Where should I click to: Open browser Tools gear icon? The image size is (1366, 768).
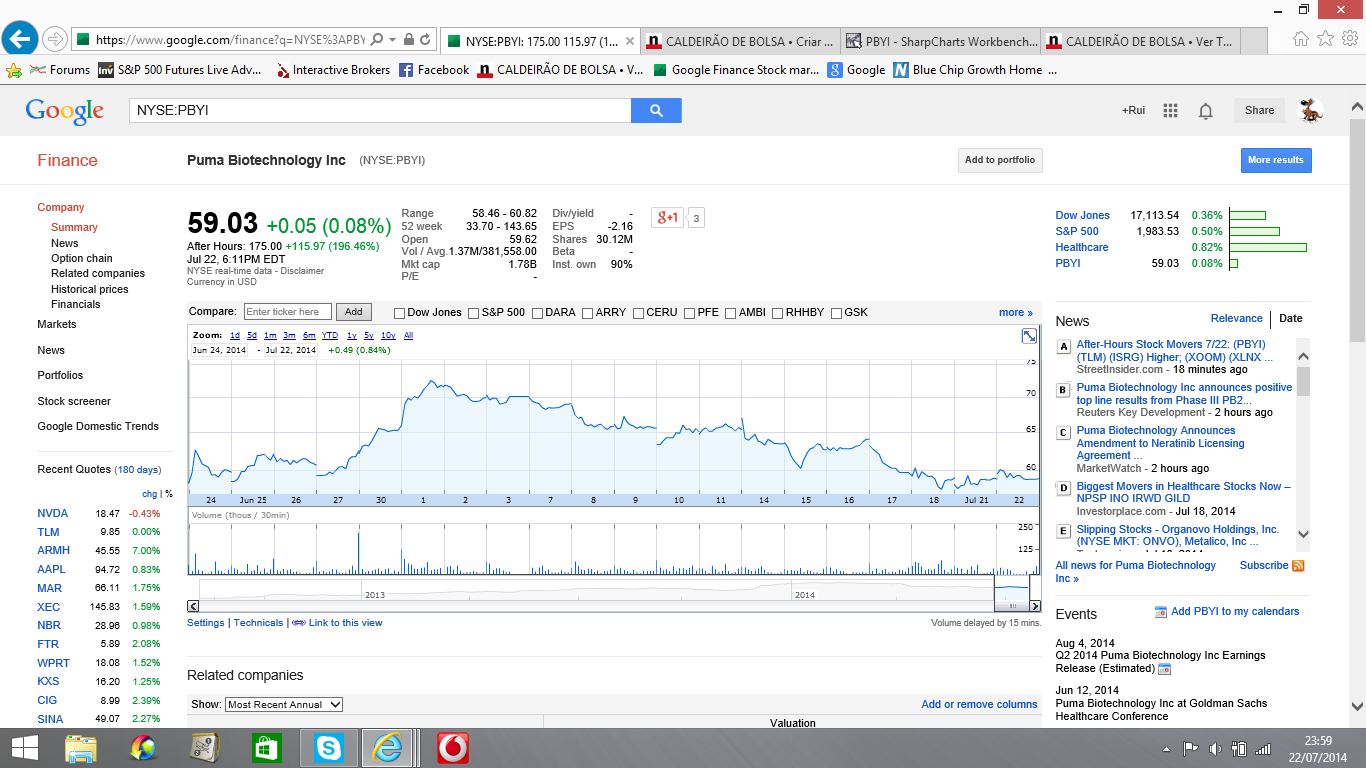[x=1349, y=39]
